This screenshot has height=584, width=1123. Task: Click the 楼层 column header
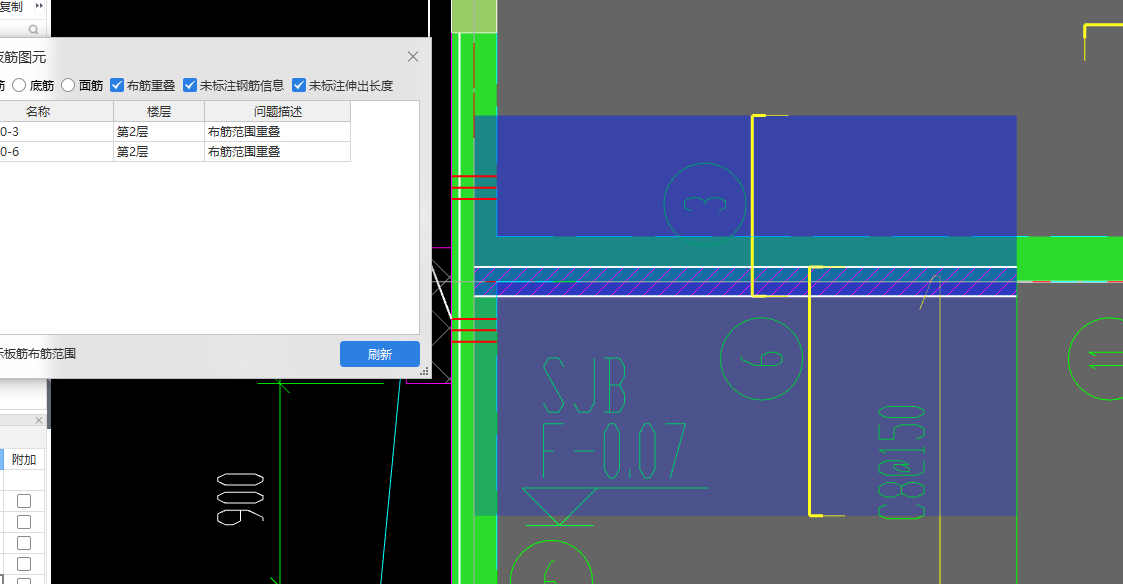[x=159, y=111]
